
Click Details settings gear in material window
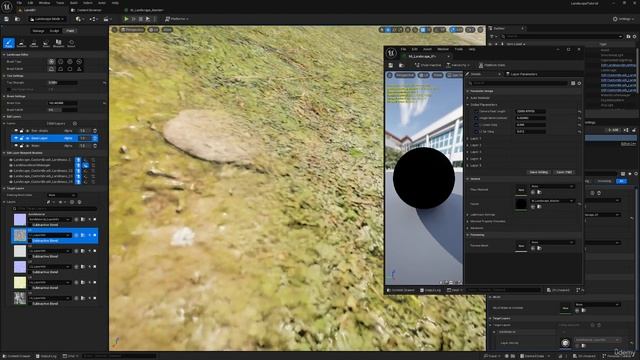tap(579, 83)
